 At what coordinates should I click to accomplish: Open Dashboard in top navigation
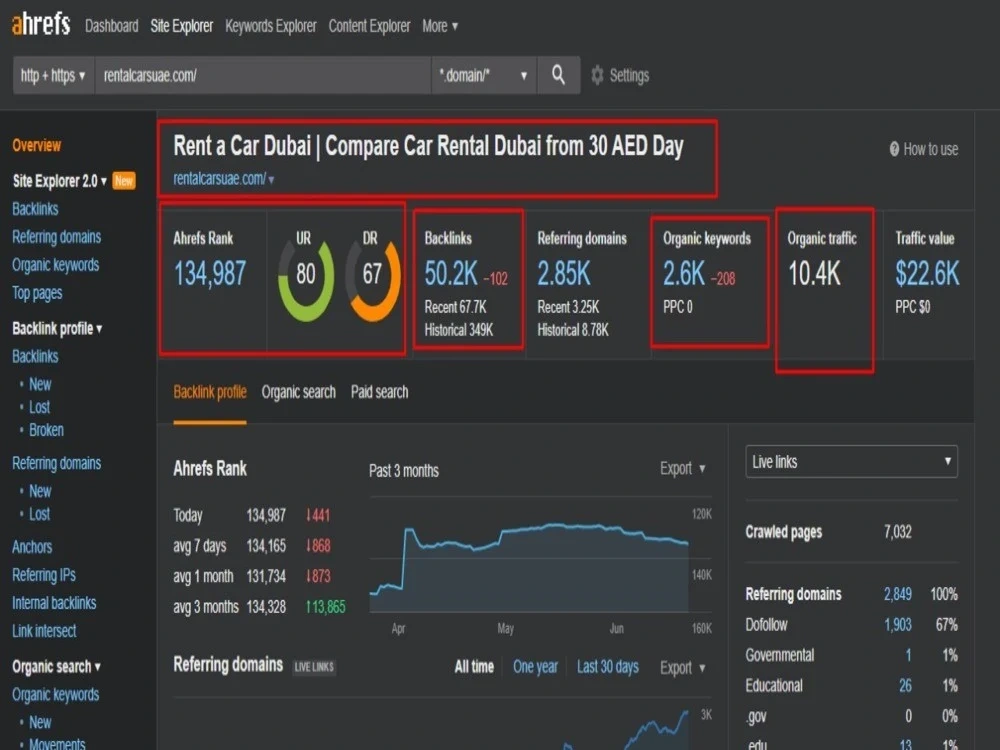coord(112,26)
